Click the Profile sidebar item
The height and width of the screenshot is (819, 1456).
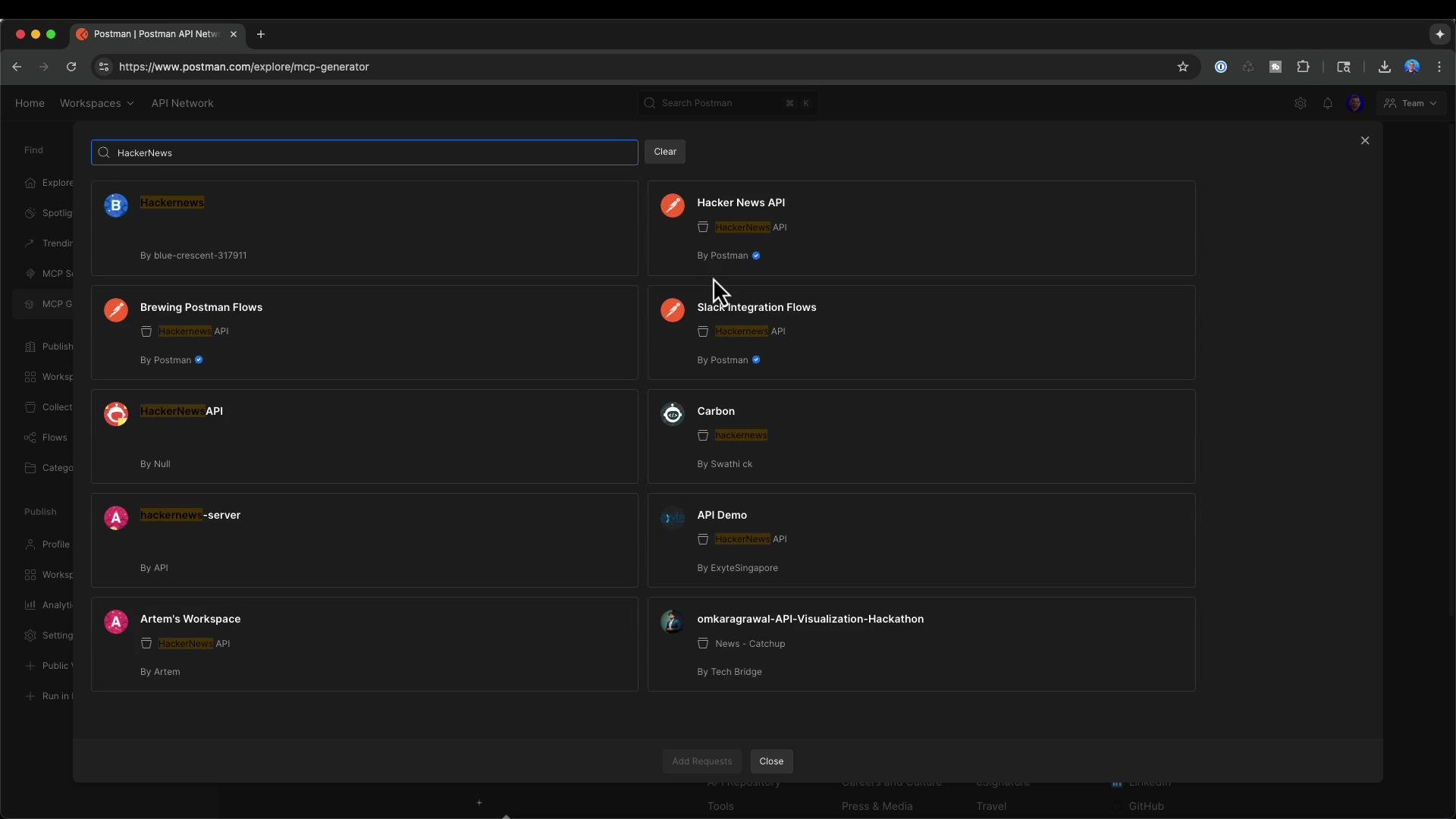point(47,544)
